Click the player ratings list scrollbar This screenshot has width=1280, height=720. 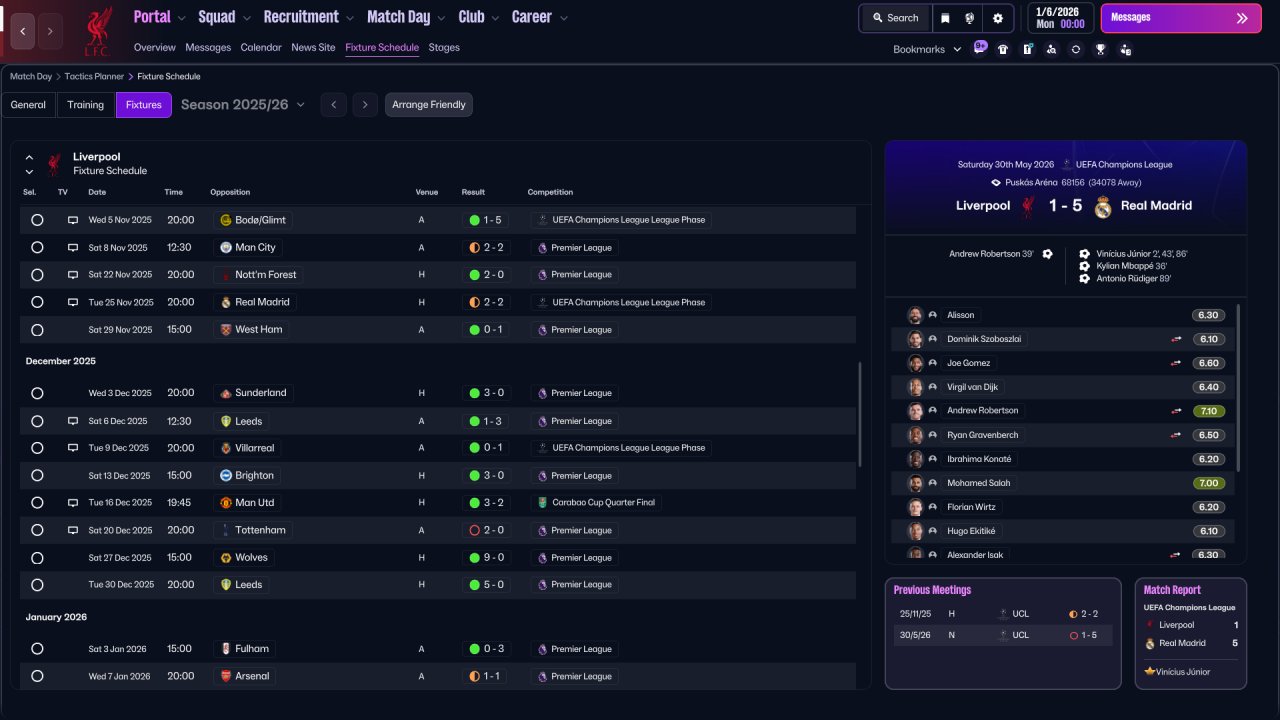1239,388
